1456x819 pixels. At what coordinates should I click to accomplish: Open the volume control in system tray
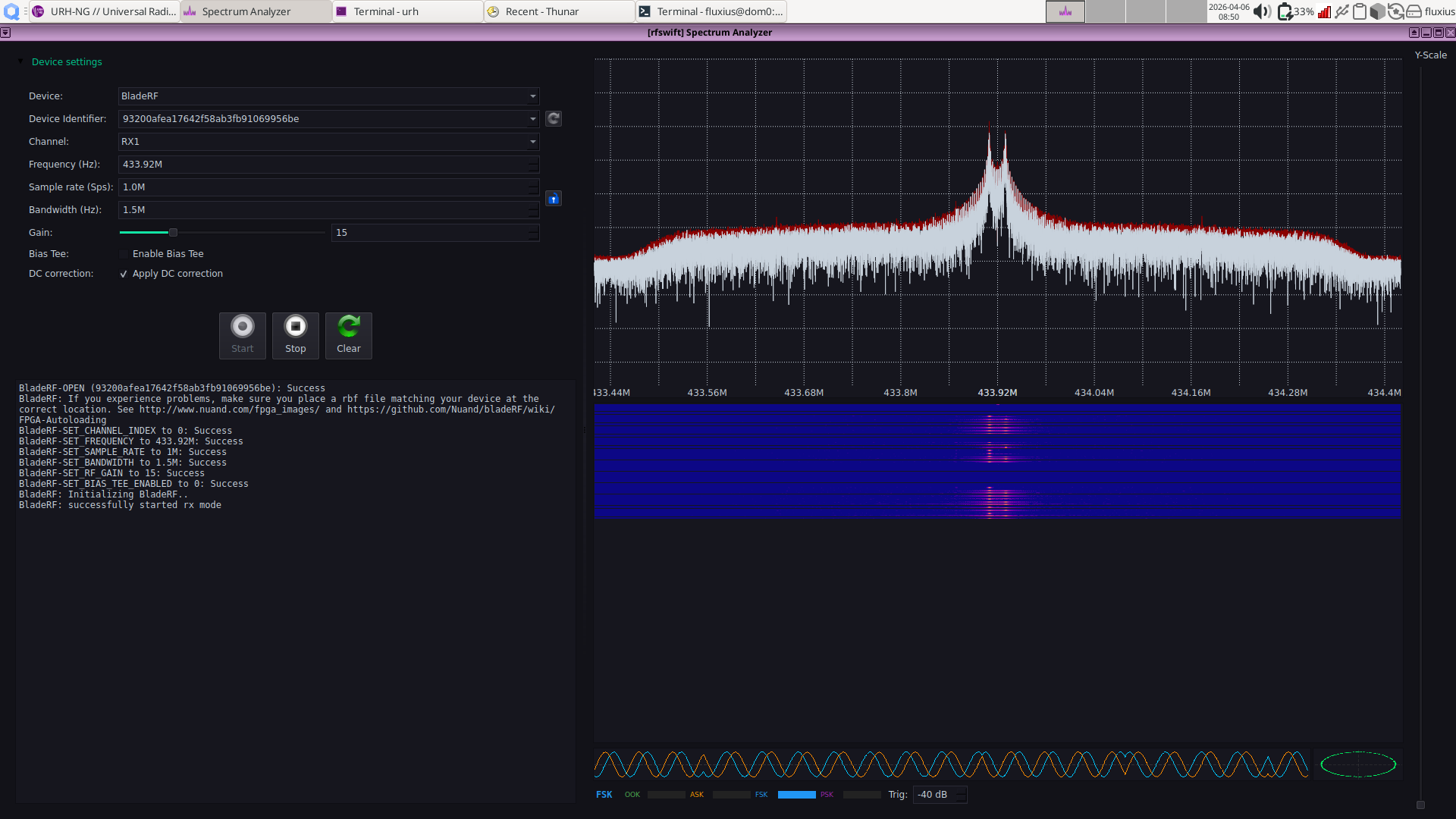click(1262, 11)
